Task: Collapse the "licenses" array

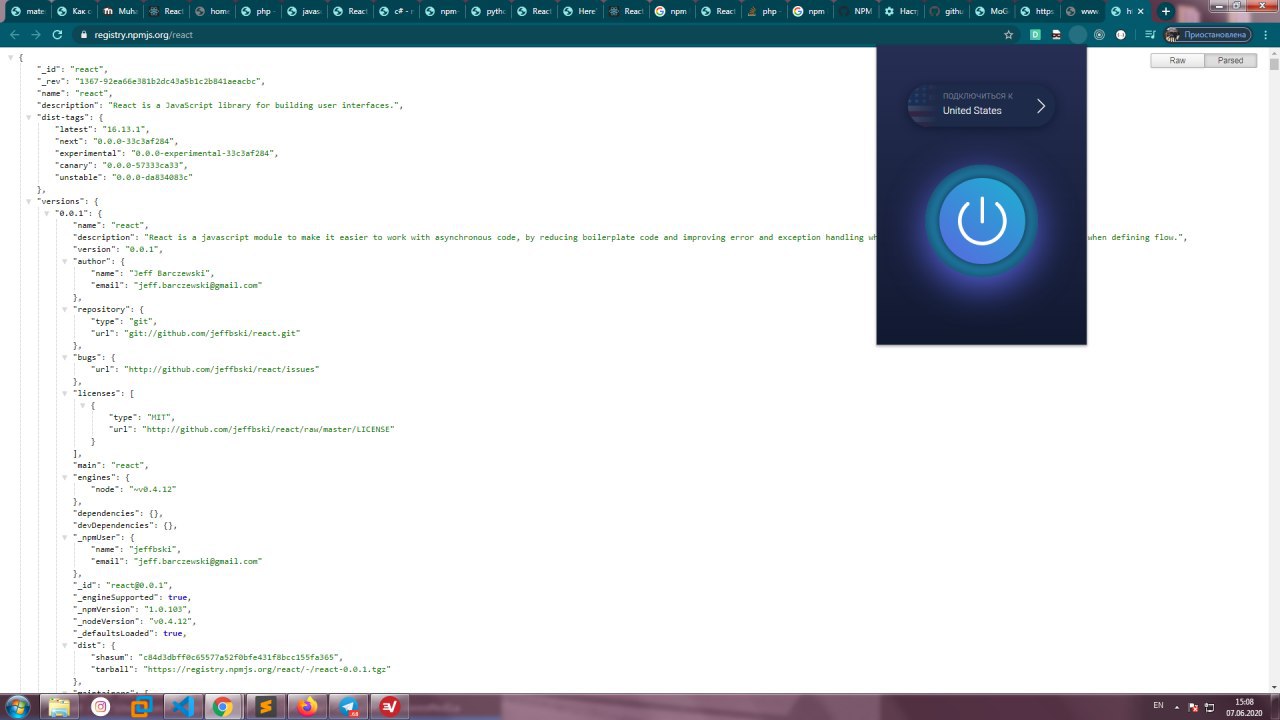Action: tap(64, 394)
